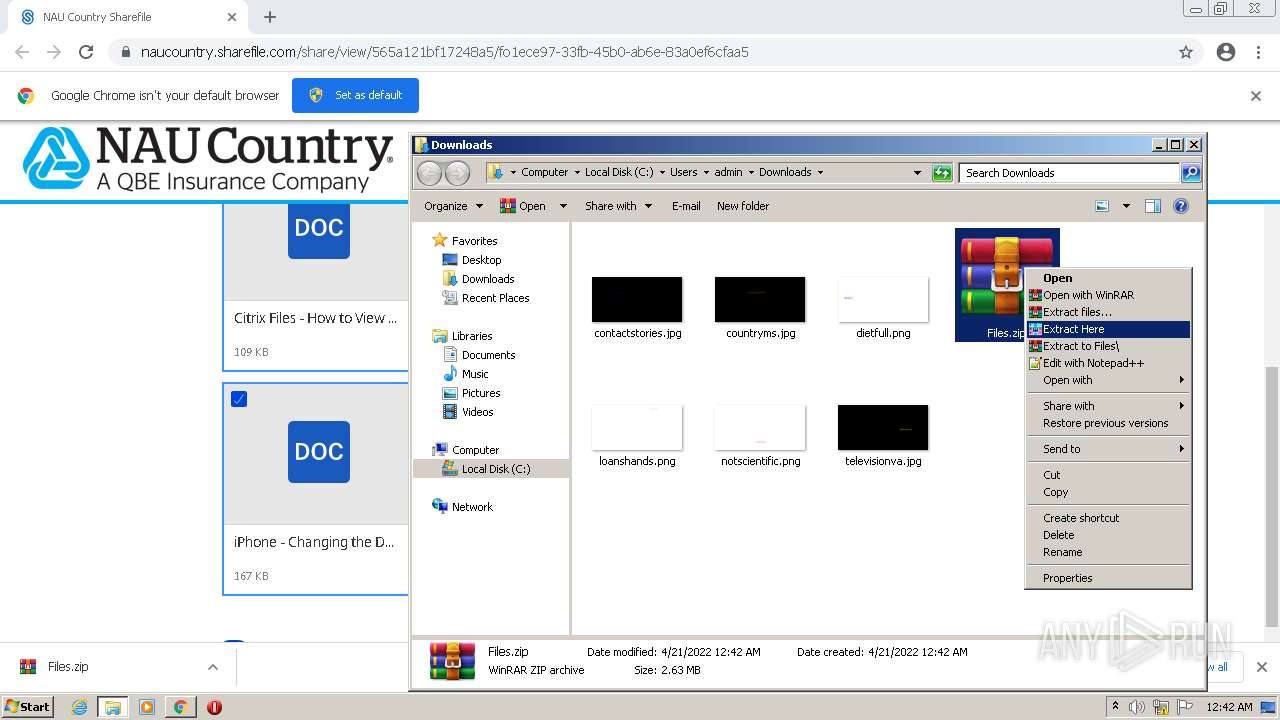Select Music library in navigation pane

[x=475, y=374]
